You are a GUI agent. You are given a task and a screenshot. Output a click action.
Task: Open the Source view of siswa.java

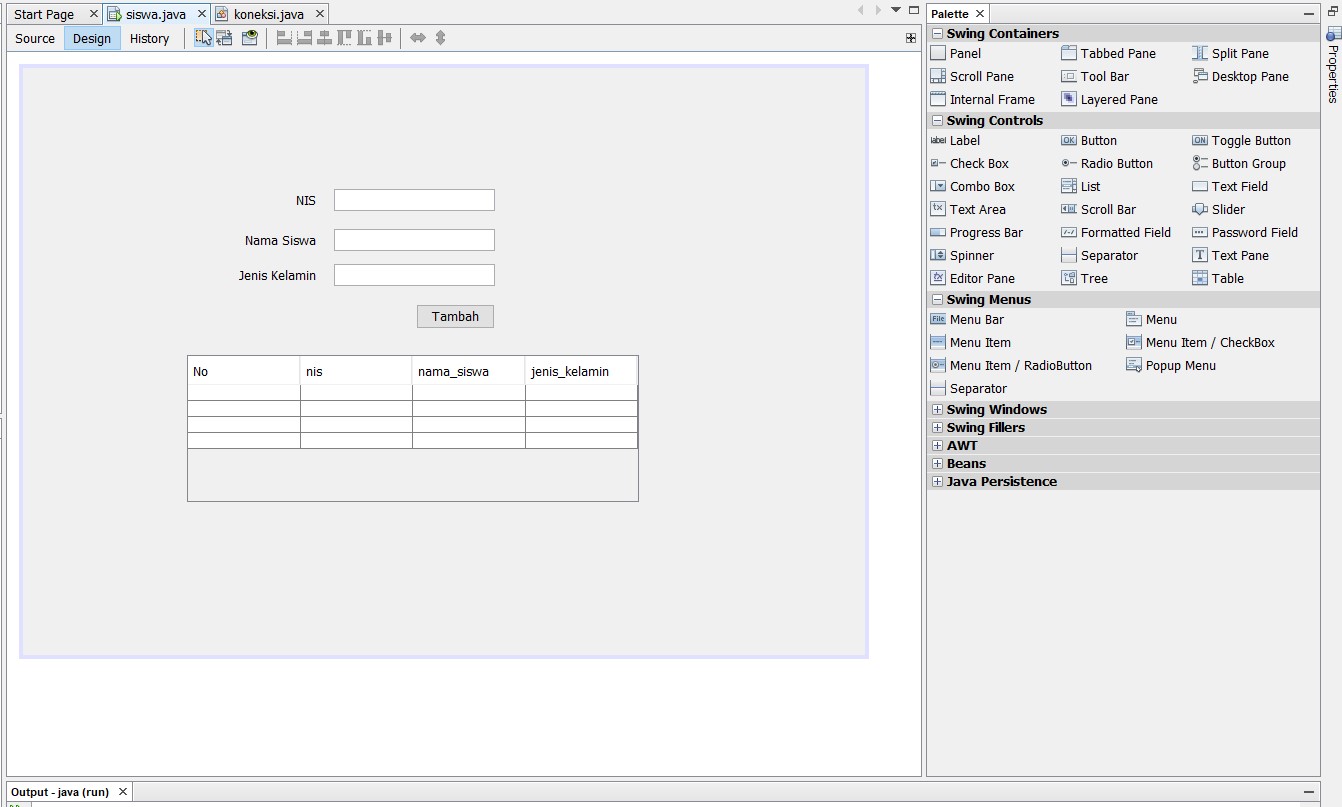pos(34,38)
